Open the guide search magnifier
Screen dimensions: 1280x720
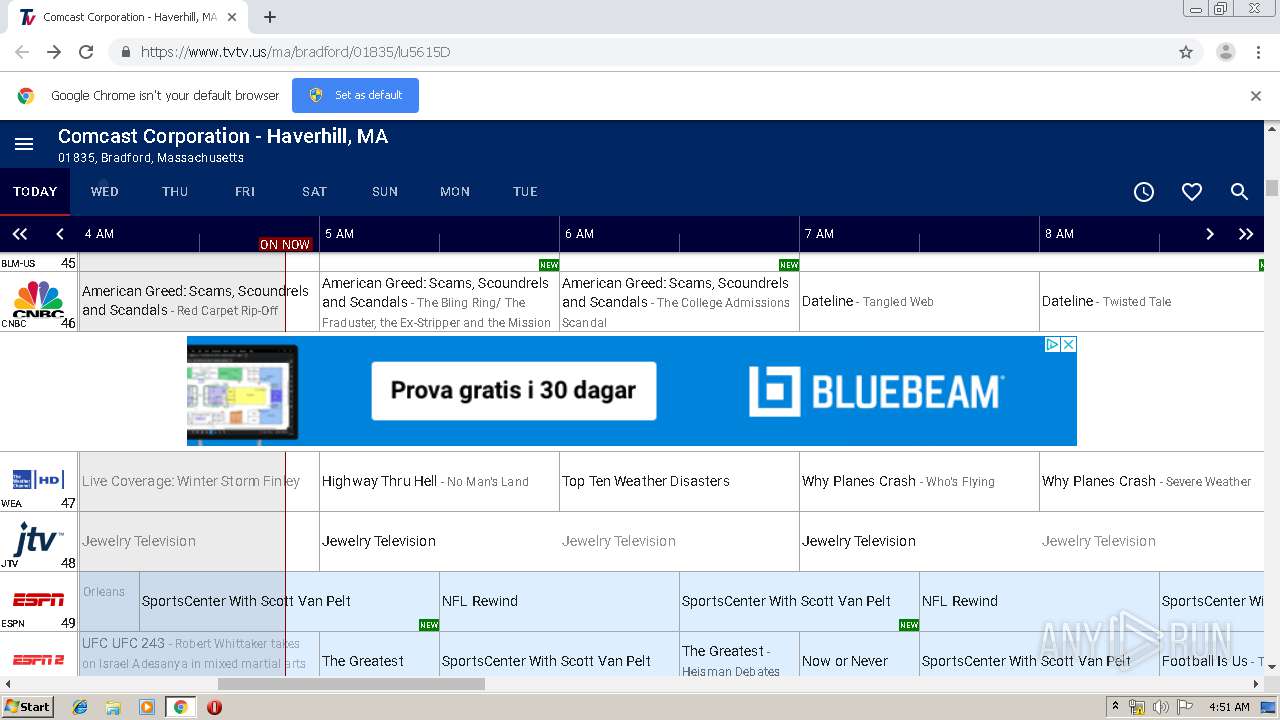1239,192
